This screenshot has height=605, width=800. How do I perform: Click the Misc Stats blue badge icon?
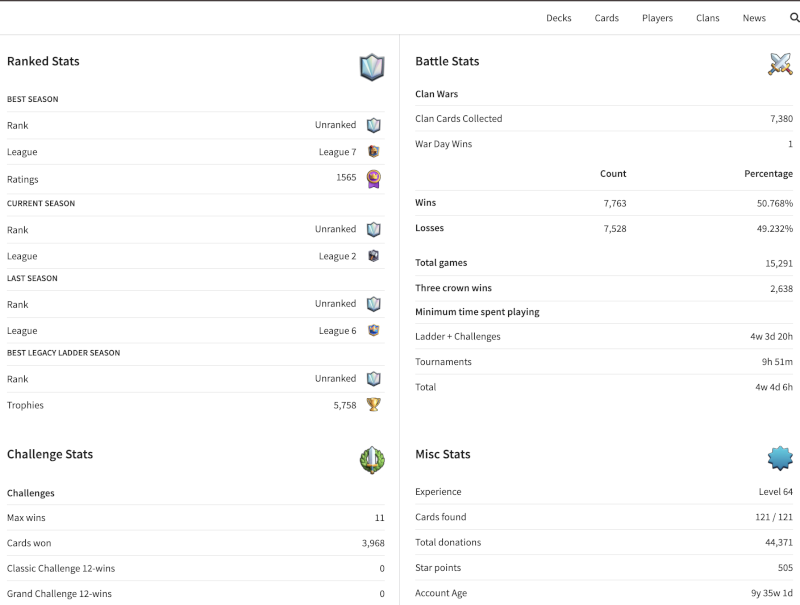pyautogui.click(x=780, y=458)
